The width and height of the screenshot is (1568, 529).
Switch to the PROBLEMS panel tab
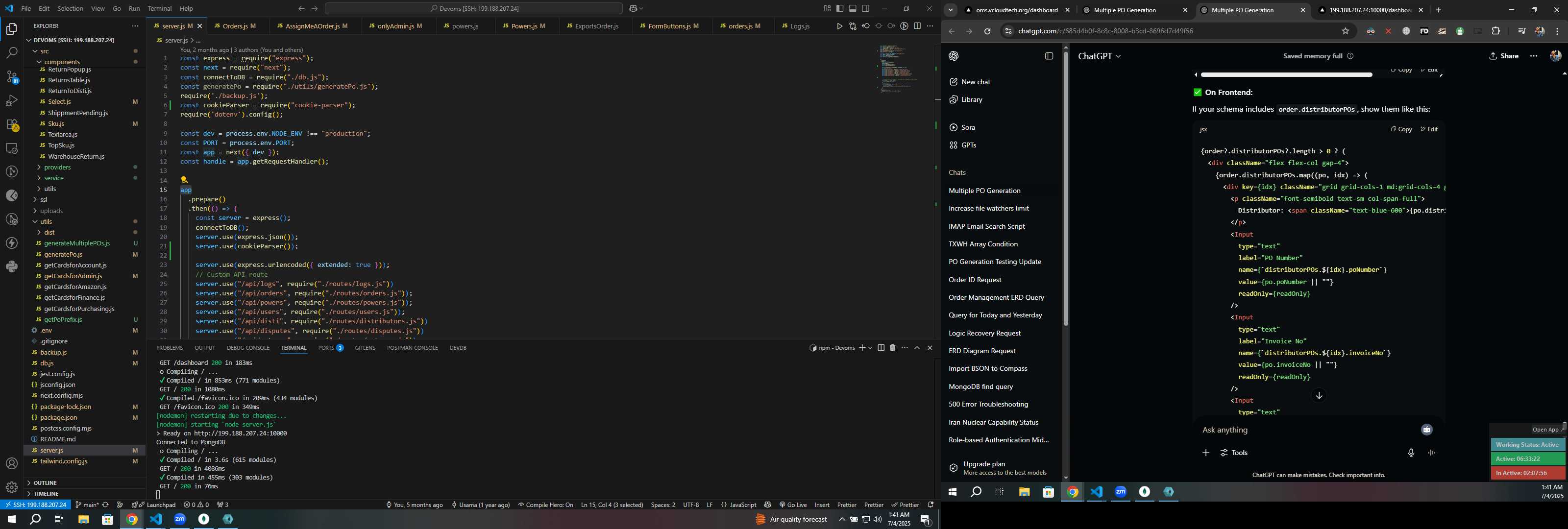(x=169, y=348)
